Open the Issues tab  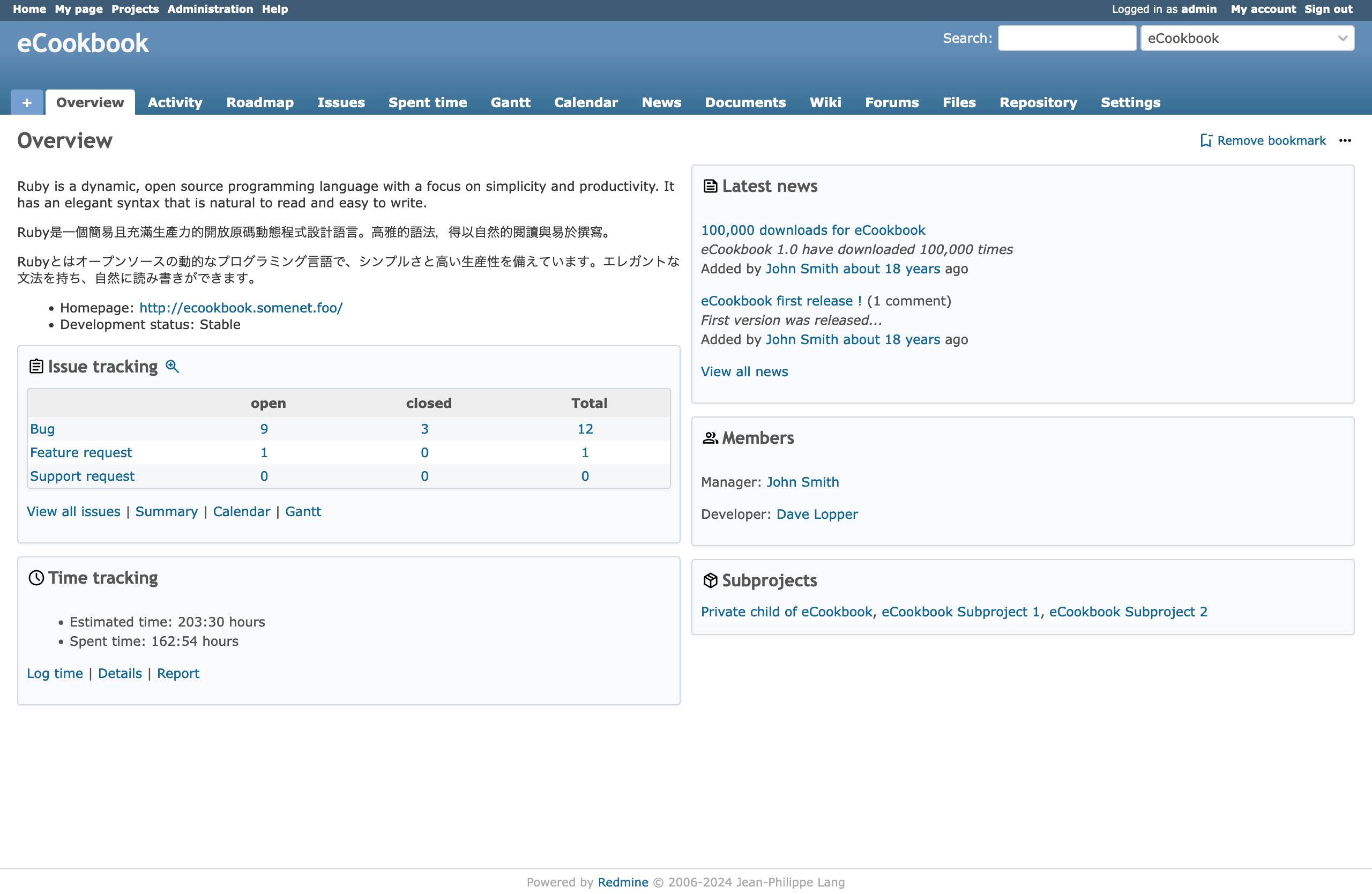coord(341,102)
